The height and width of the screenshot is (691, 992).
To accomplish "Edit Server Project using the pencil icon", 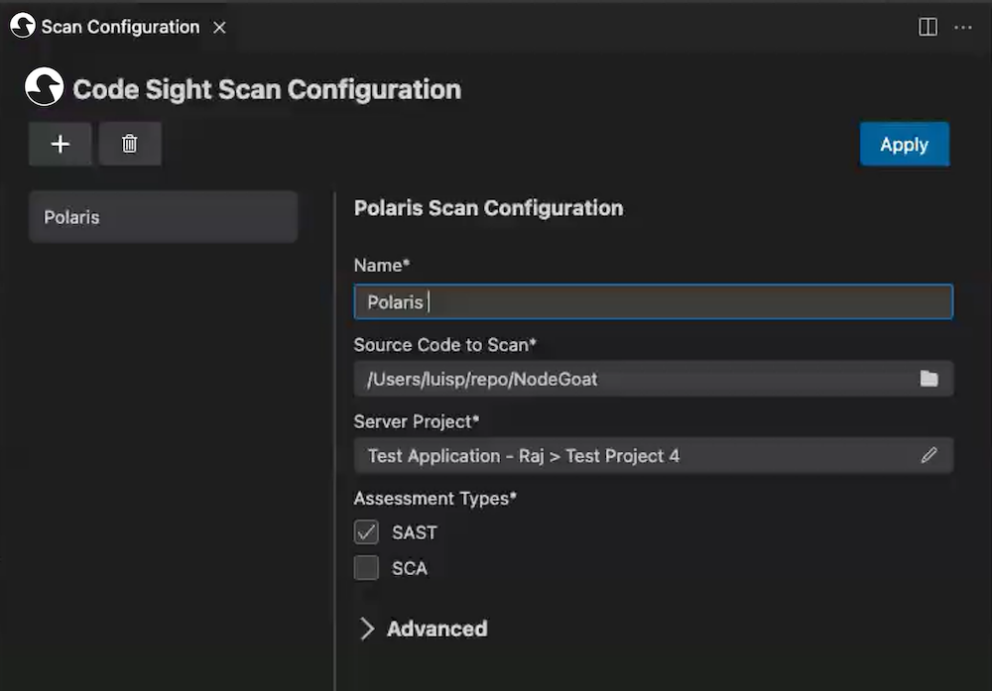I will pos(929,455).
